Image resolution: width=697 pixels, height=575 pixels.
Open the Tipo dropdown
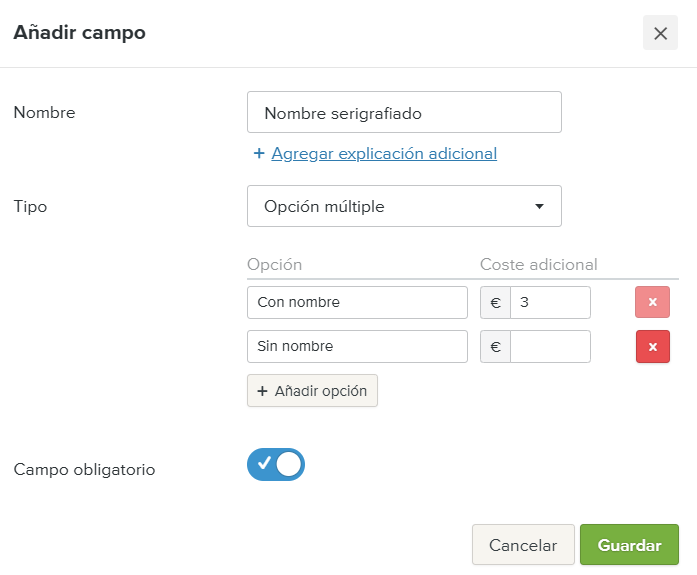tap(403, 206)
